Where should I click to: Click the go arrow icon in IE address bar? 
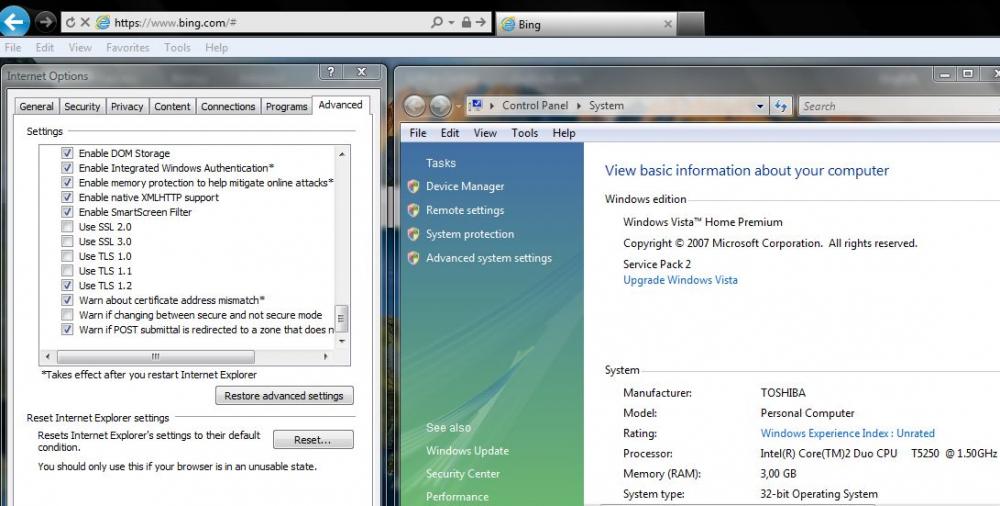pos(481,23)
